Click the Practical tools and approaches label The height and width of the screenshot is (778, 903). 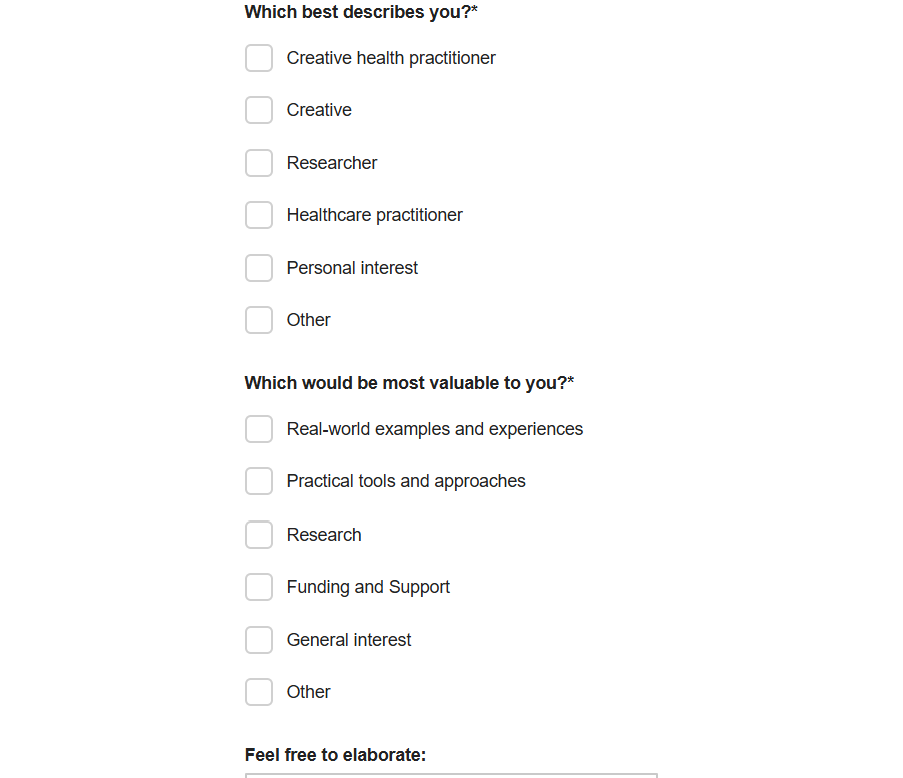pos(406,481)
